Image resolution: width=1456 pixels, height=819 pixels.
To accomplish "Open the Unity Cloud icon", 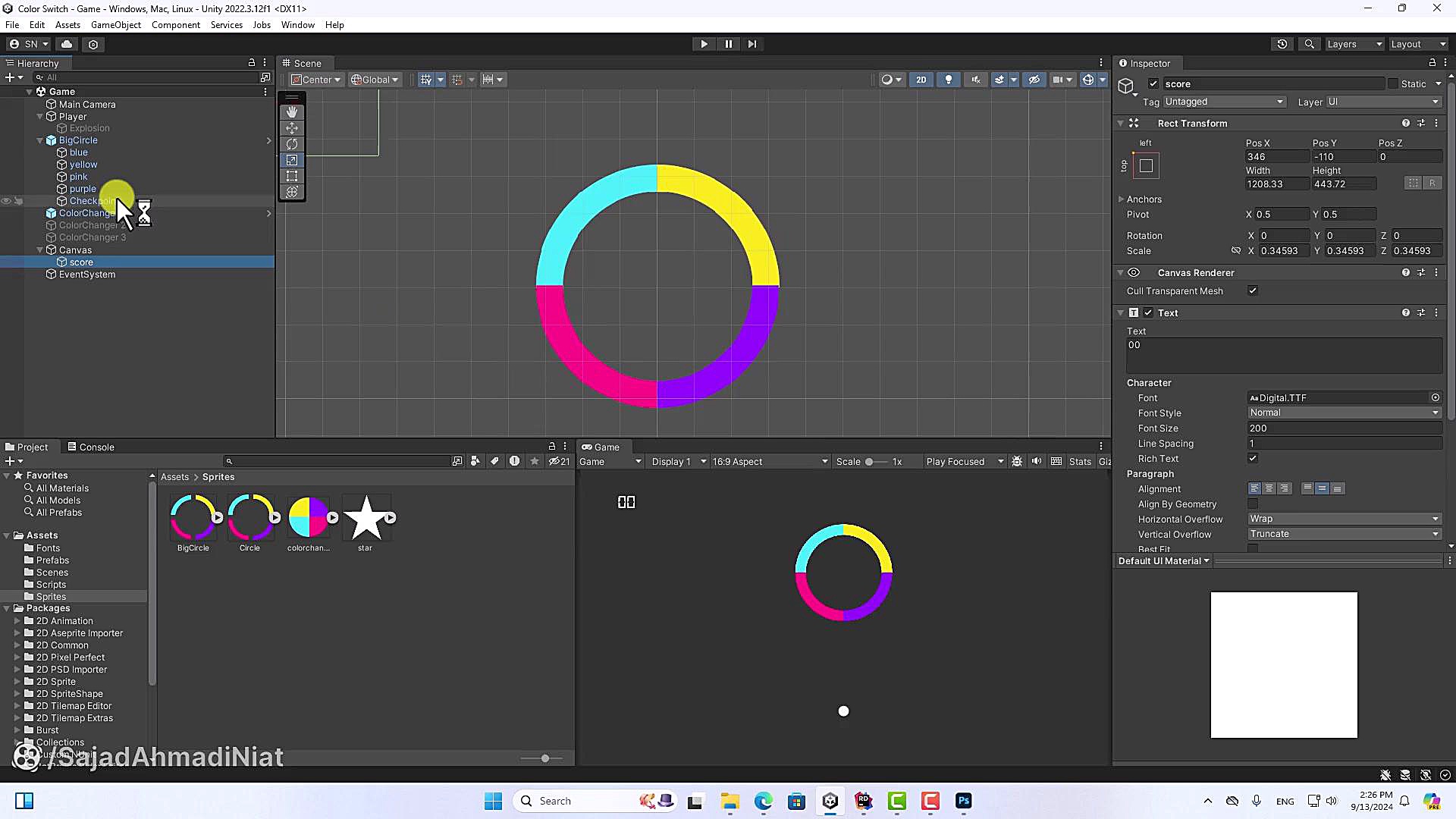I will point(67,44).
